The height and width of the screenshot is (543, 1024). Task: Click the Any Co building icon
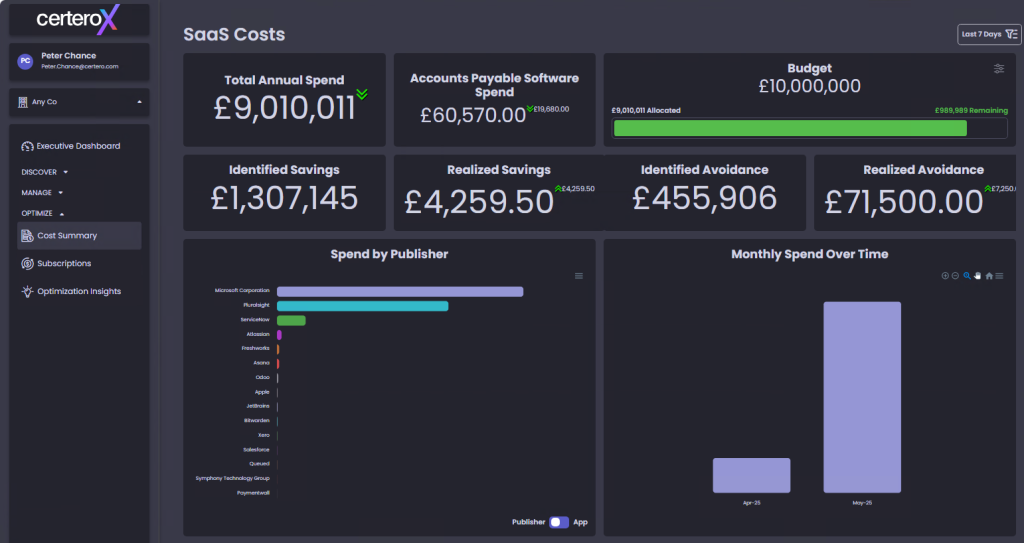(x=23, y=102)
